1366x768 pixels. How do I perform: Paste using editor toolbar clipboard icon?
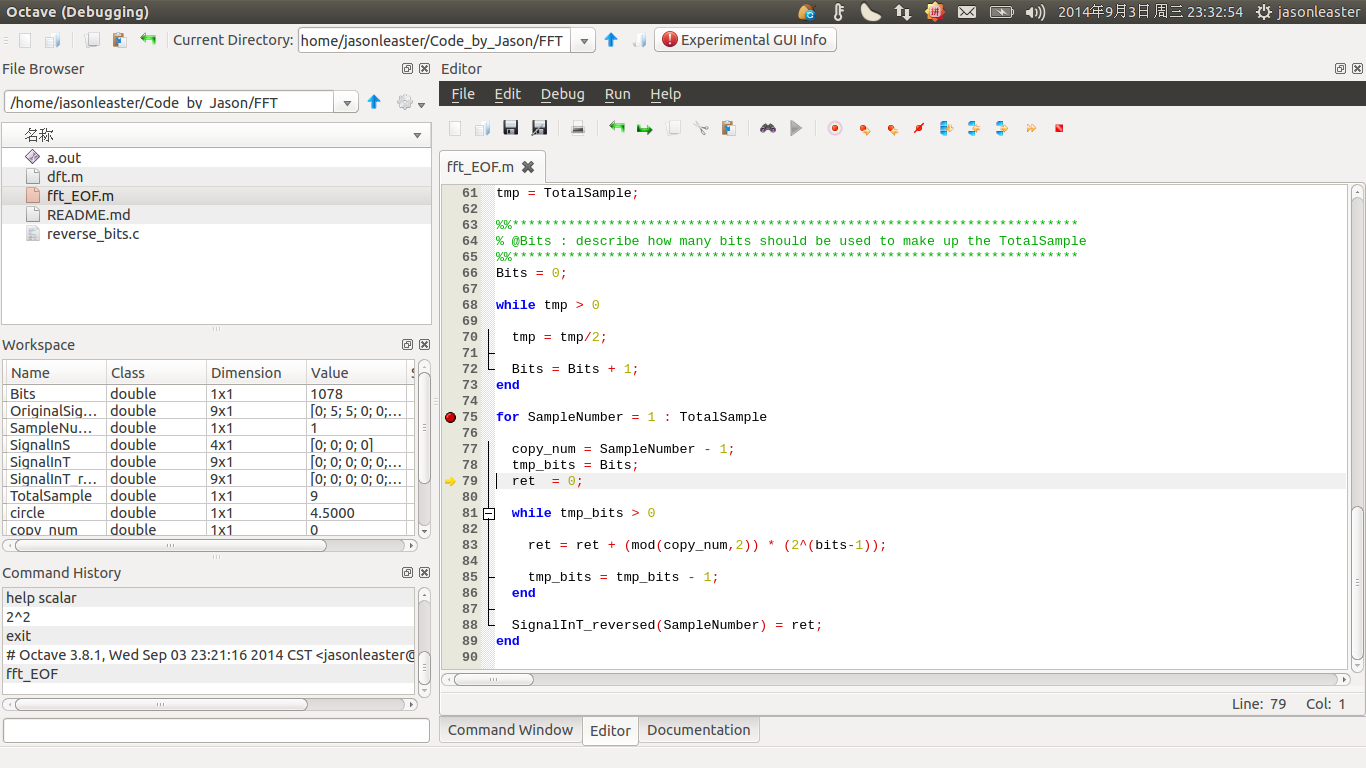click(x=728, y=128)
